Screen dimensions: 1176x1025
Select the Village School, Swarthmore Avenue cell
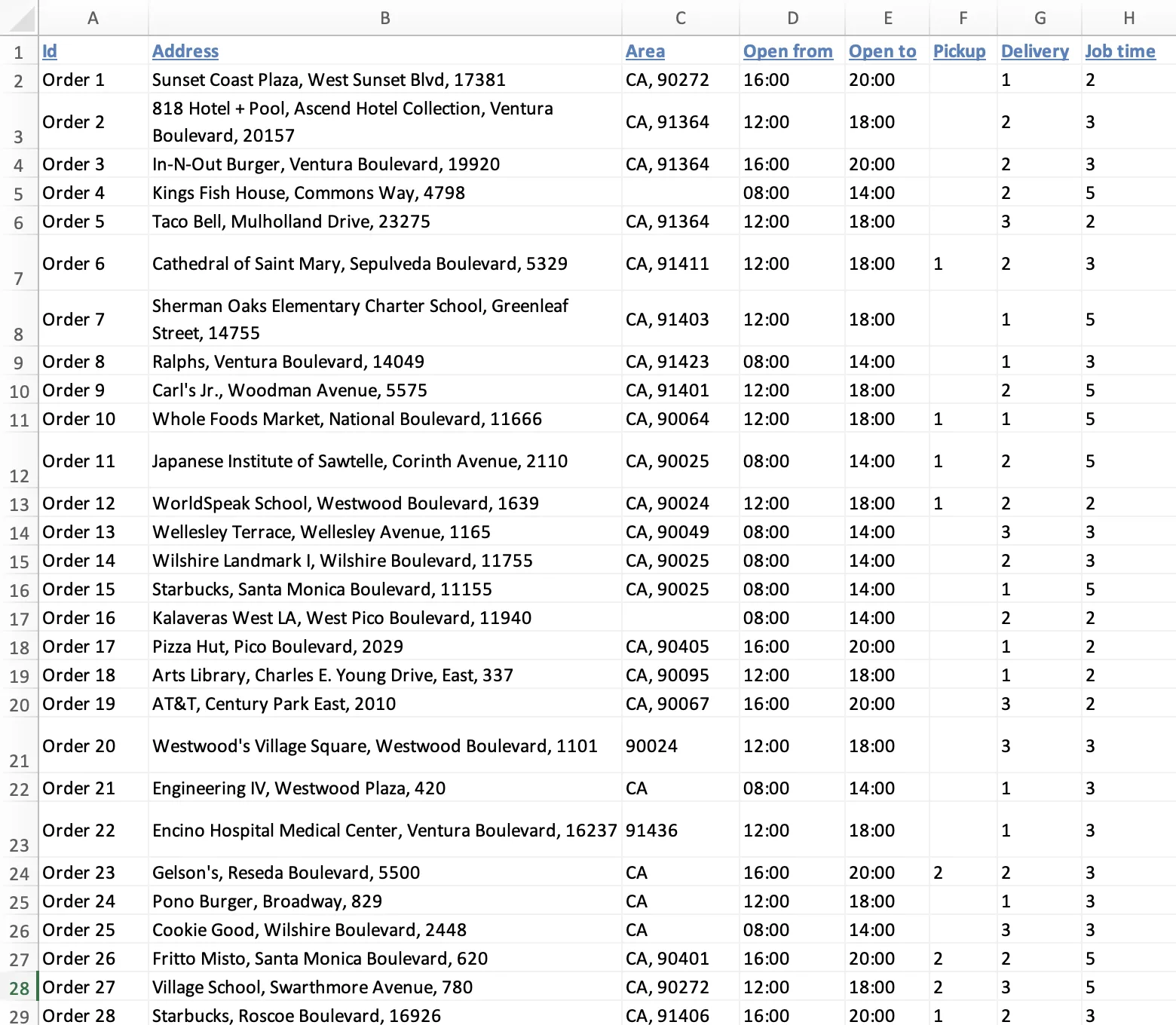384,987
